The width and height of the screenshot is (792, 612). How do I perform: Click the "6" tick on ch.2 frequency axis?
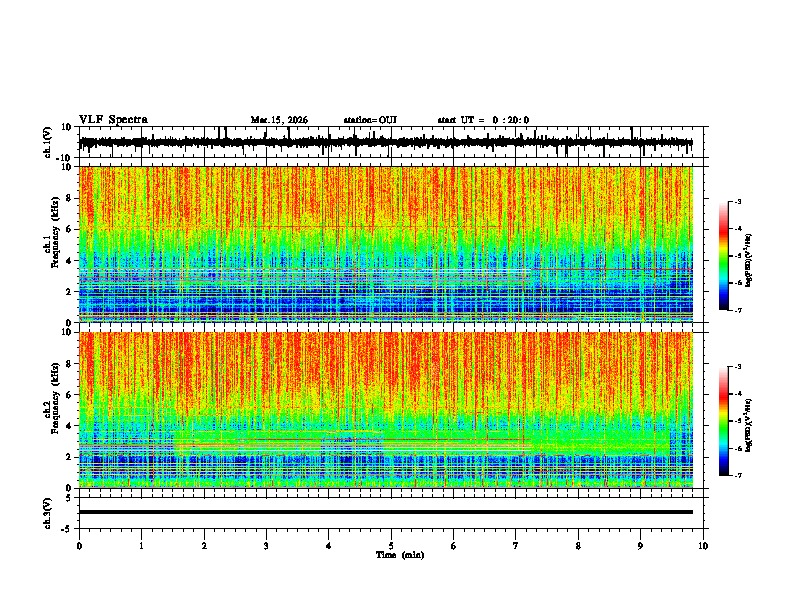point(70,395)
